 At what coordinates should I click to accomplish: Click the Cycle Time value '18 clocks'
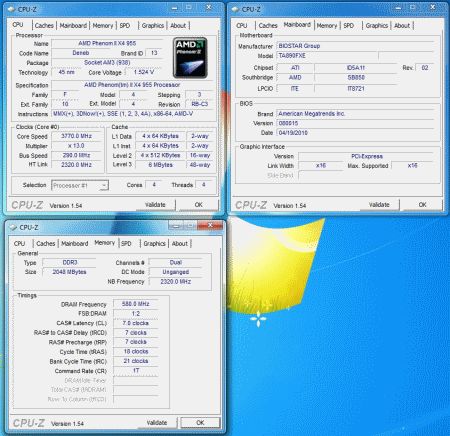135,352
